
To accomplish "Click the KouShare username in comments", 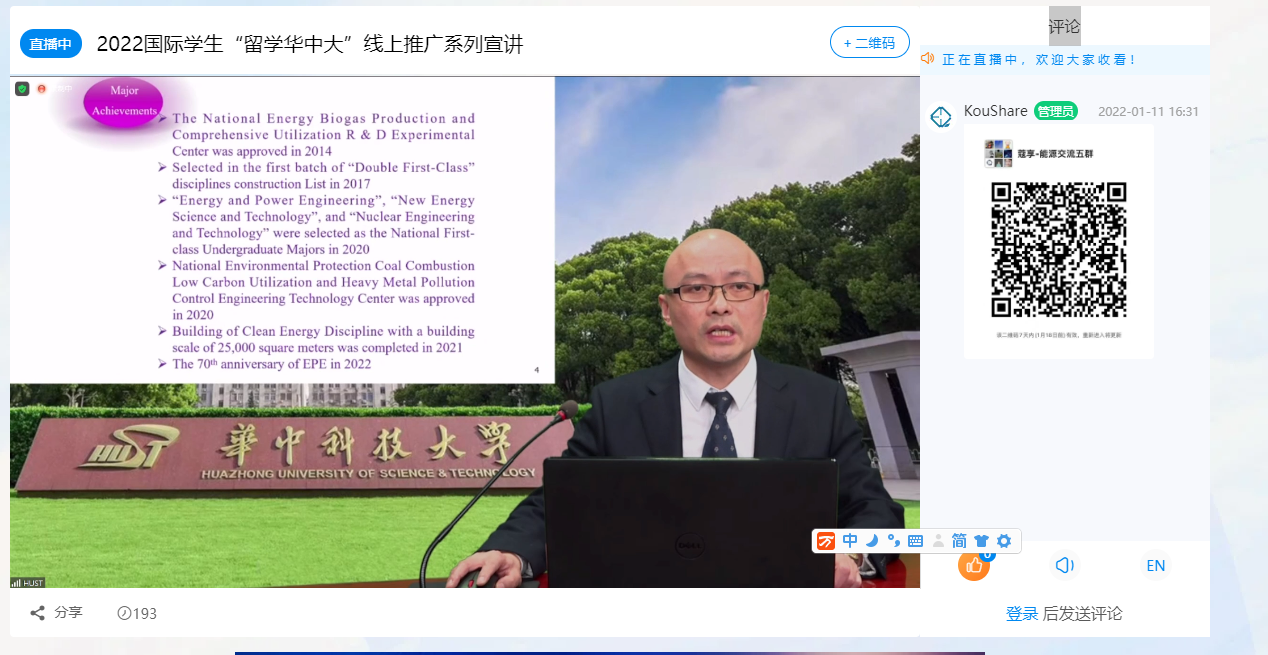I will (x=995, y=111).
